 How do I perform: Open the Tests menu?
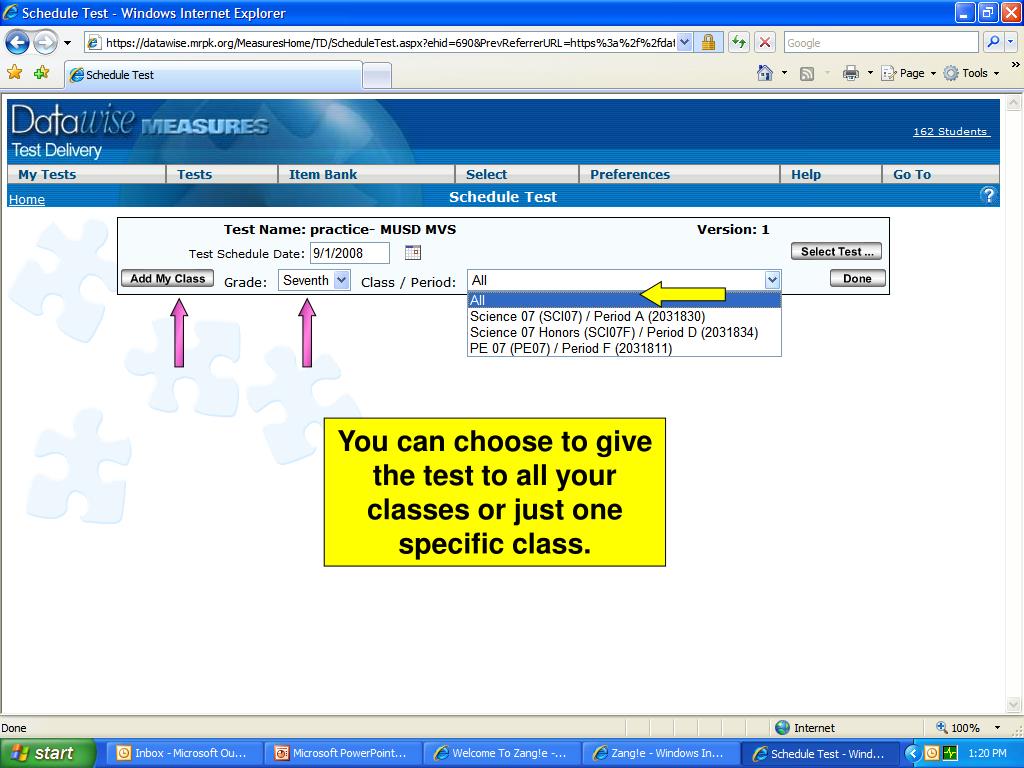pos(195,174)
